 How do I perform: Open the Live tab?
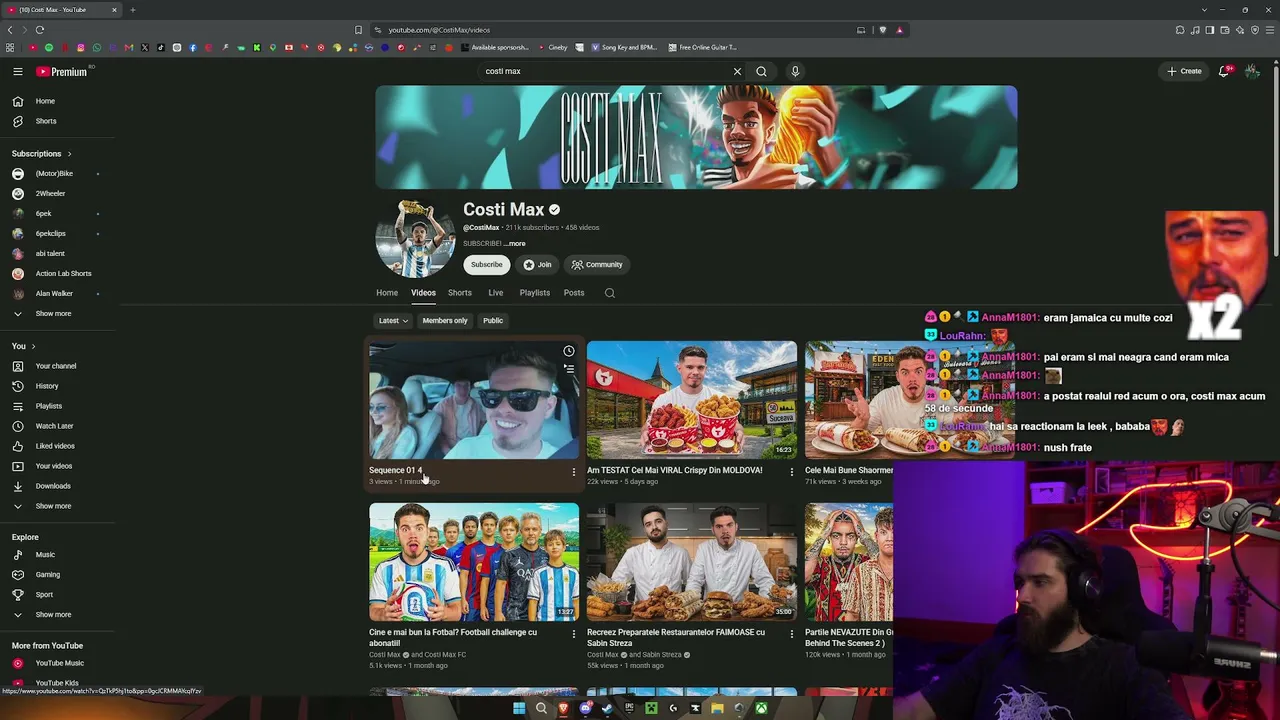(x=496, y=293)
